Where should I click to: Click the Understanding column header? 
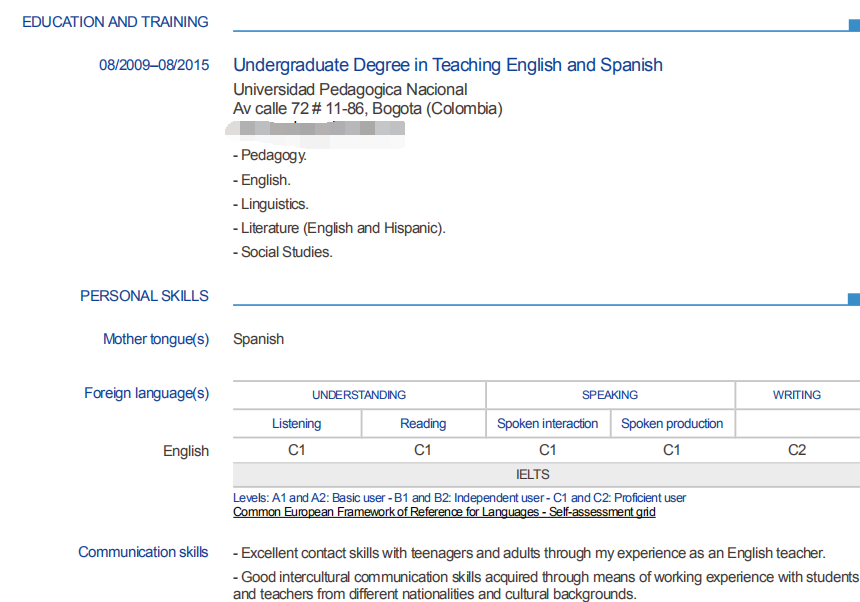coord(359,395)
